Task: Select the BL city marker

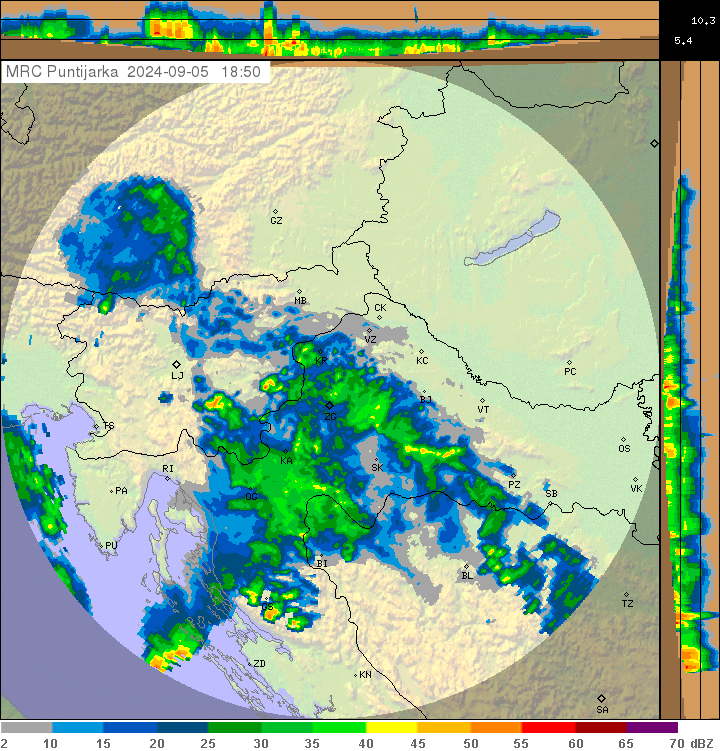Action: 466,566
